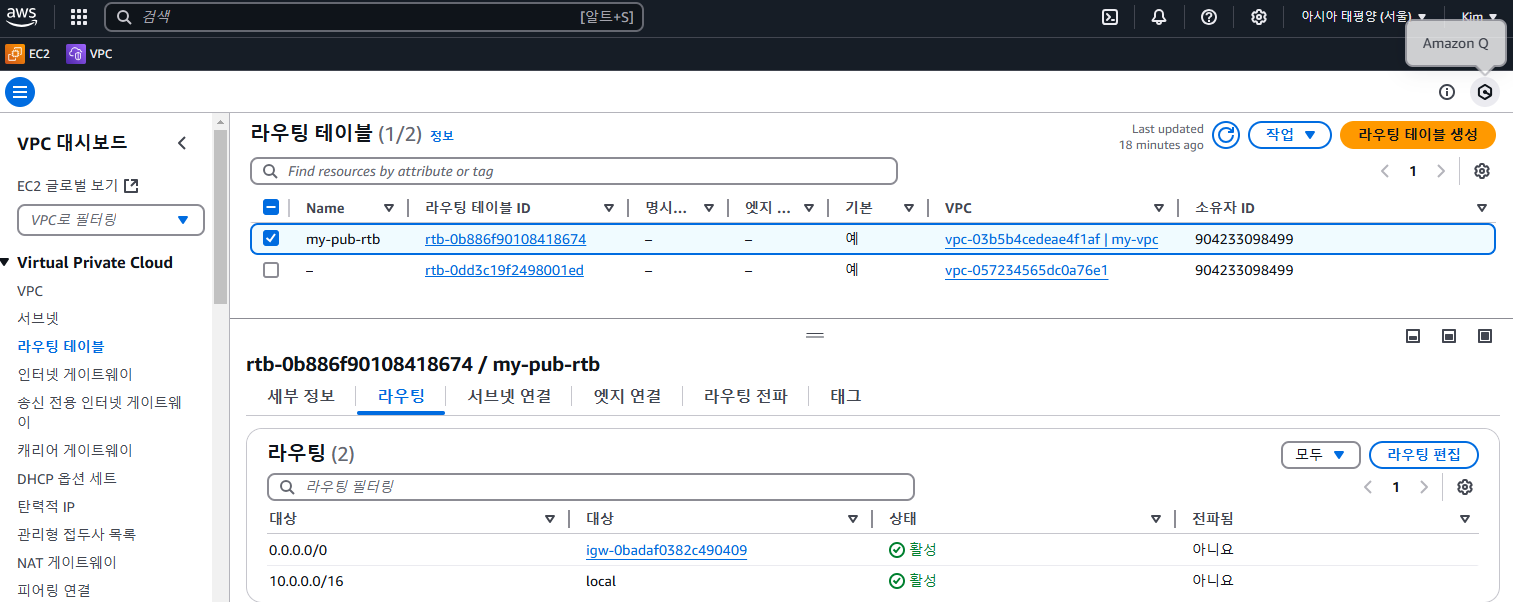Refresh the route tables list
The width and height of the screenshot is (1513, 602).
click(x=1226, y=135)
